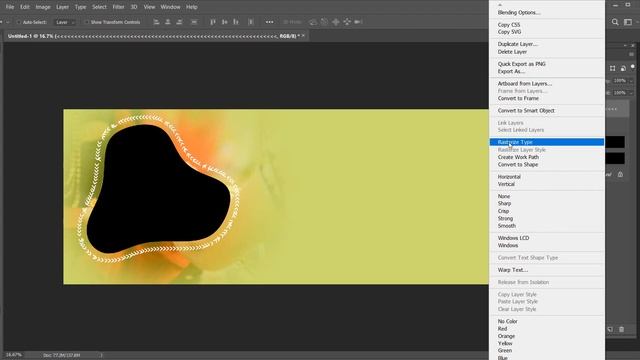The height and width of the screenshot is (360, 640).
Task: Open the View menu
Action: click(x=149, y=7)
